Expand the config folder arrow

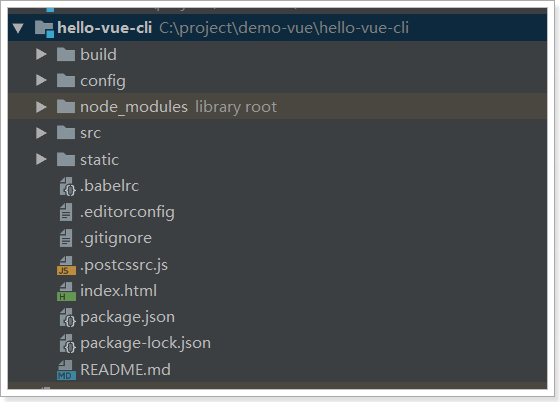point(41,80)
